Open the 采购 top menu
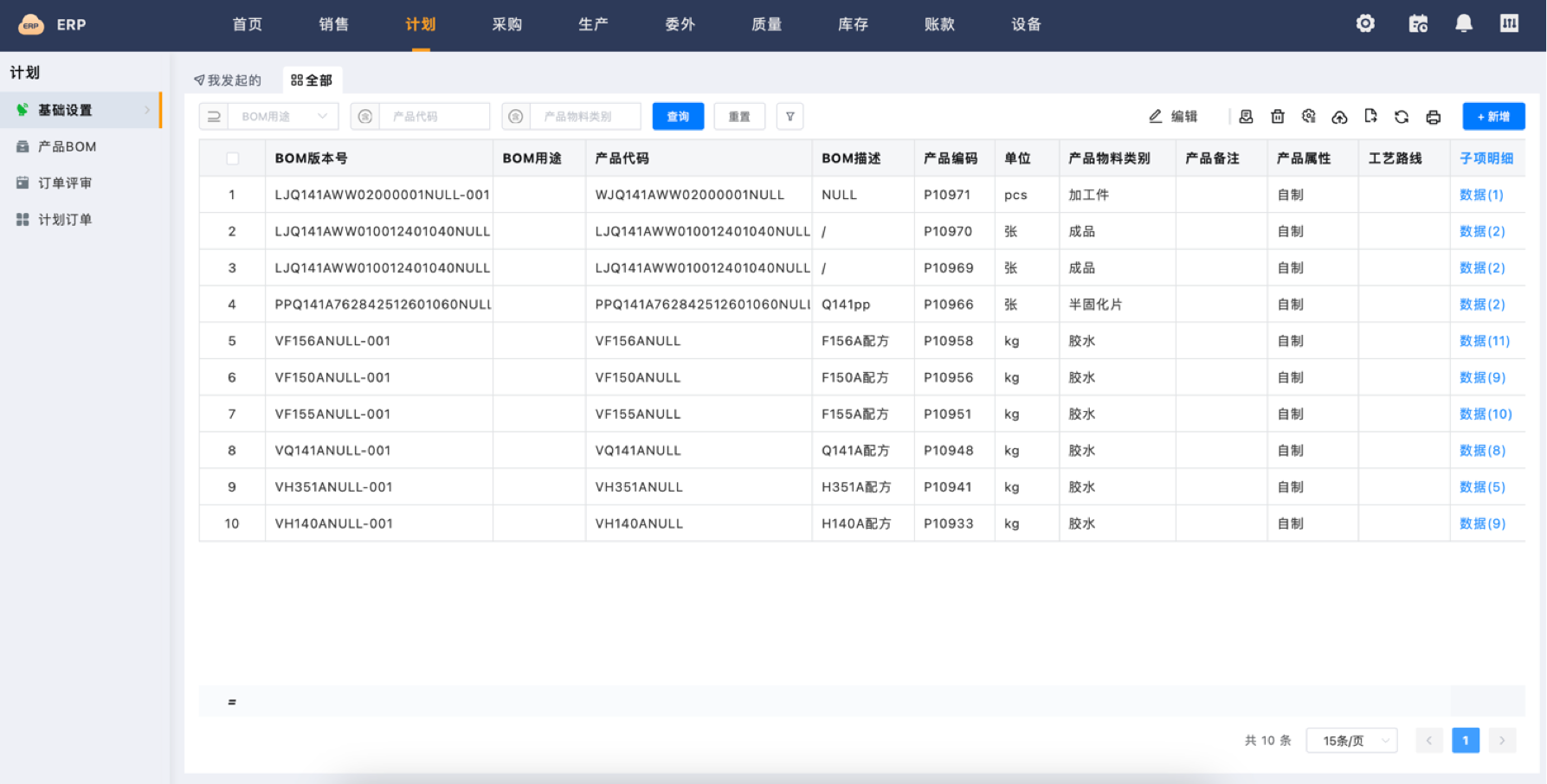This screenshot has height=784, width=1547. pyautogui.click(x=506, y=24)
